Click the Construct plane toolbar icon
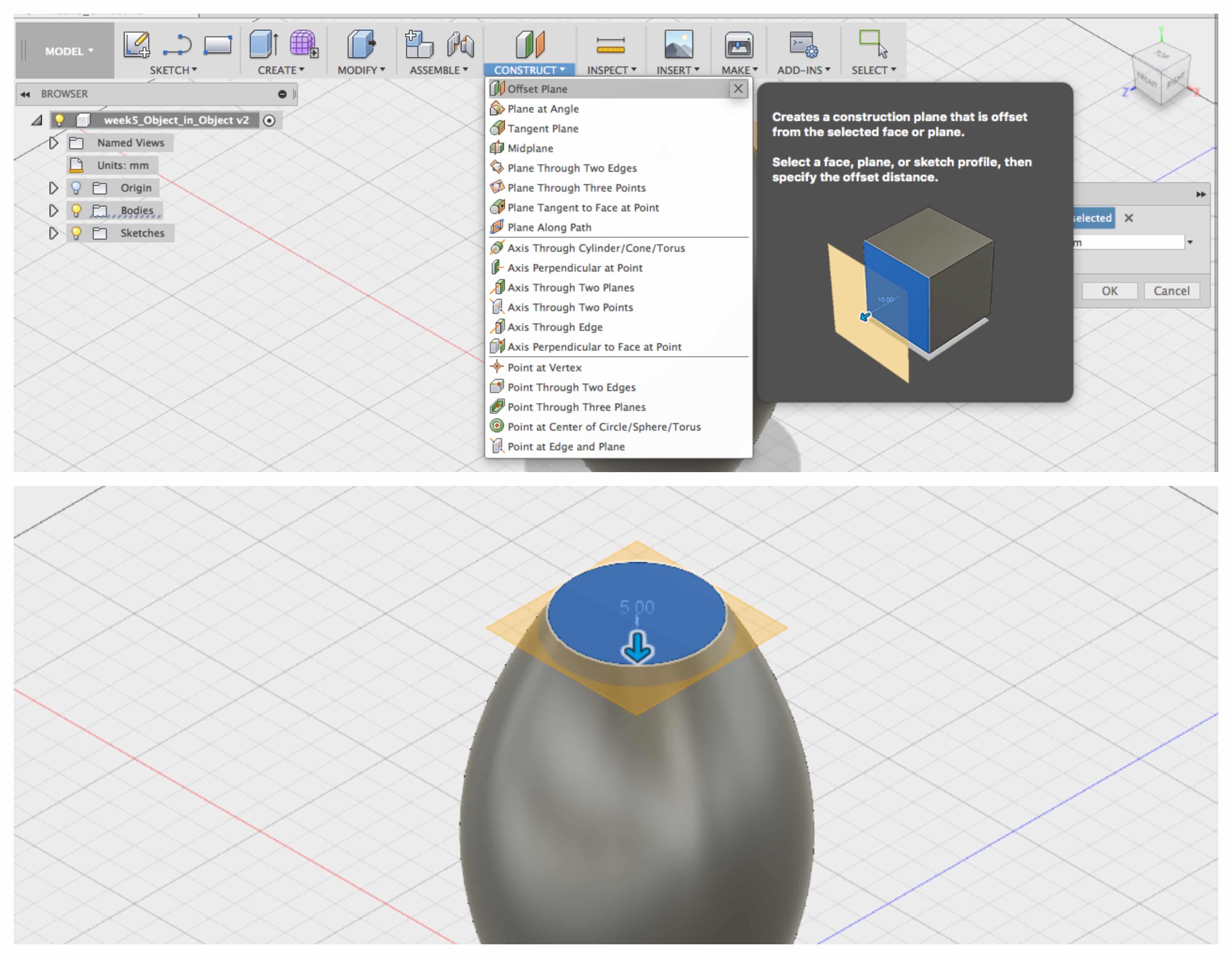Image resolution: width=1232 pixels, height=958 pixels. tap(530, 44)
